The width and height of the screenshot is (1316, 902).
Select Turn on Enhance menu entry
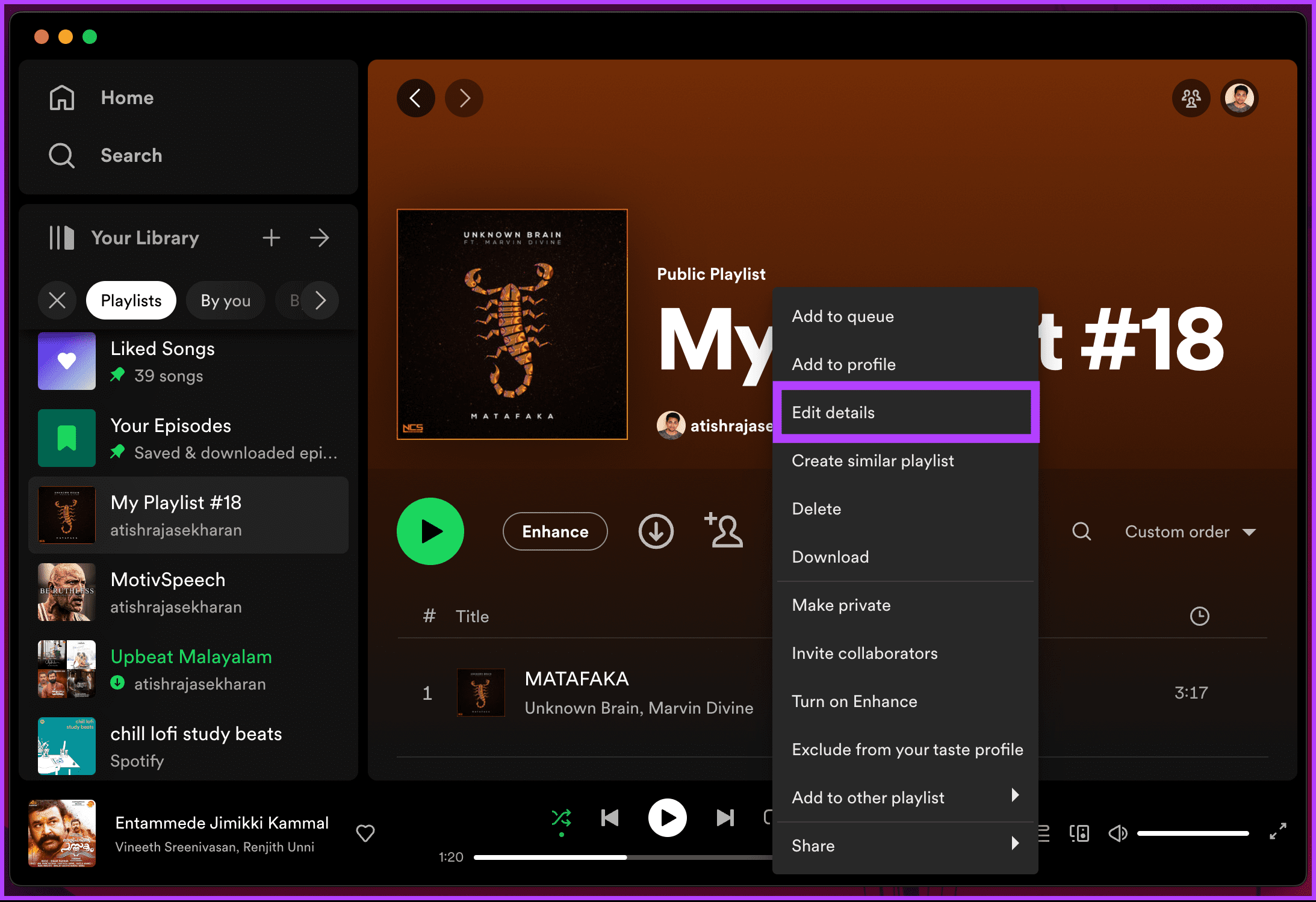(905, 701)
